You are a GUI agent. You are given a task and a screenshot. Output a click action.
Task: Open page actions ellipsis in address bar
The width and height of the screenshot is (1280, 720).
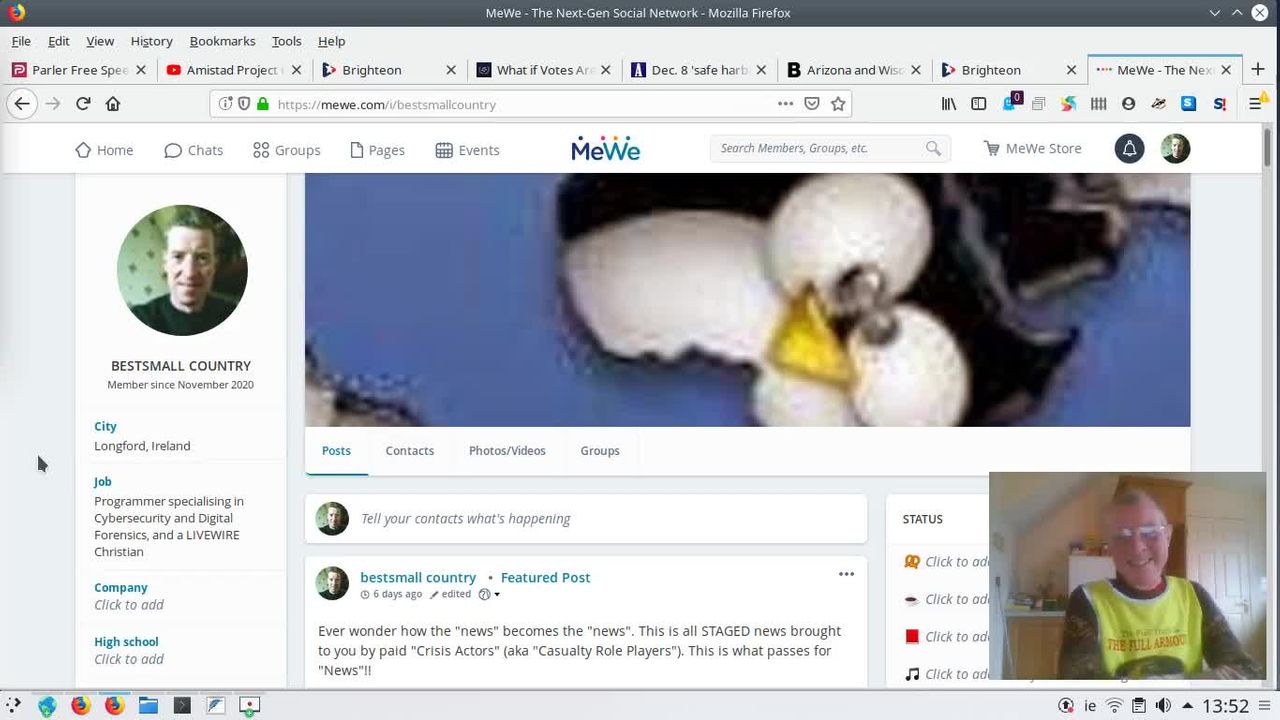click(785, 104)
